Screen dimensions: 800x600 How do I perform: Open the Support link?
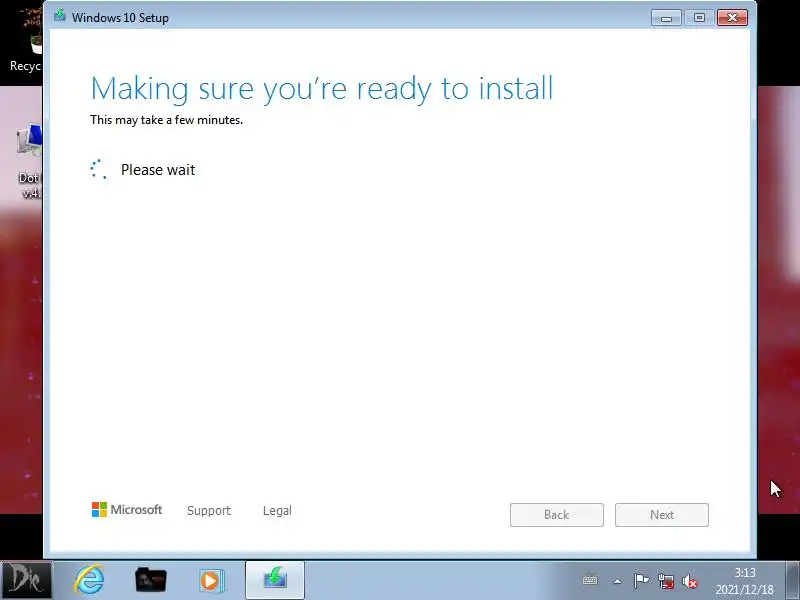click(209, 511)
